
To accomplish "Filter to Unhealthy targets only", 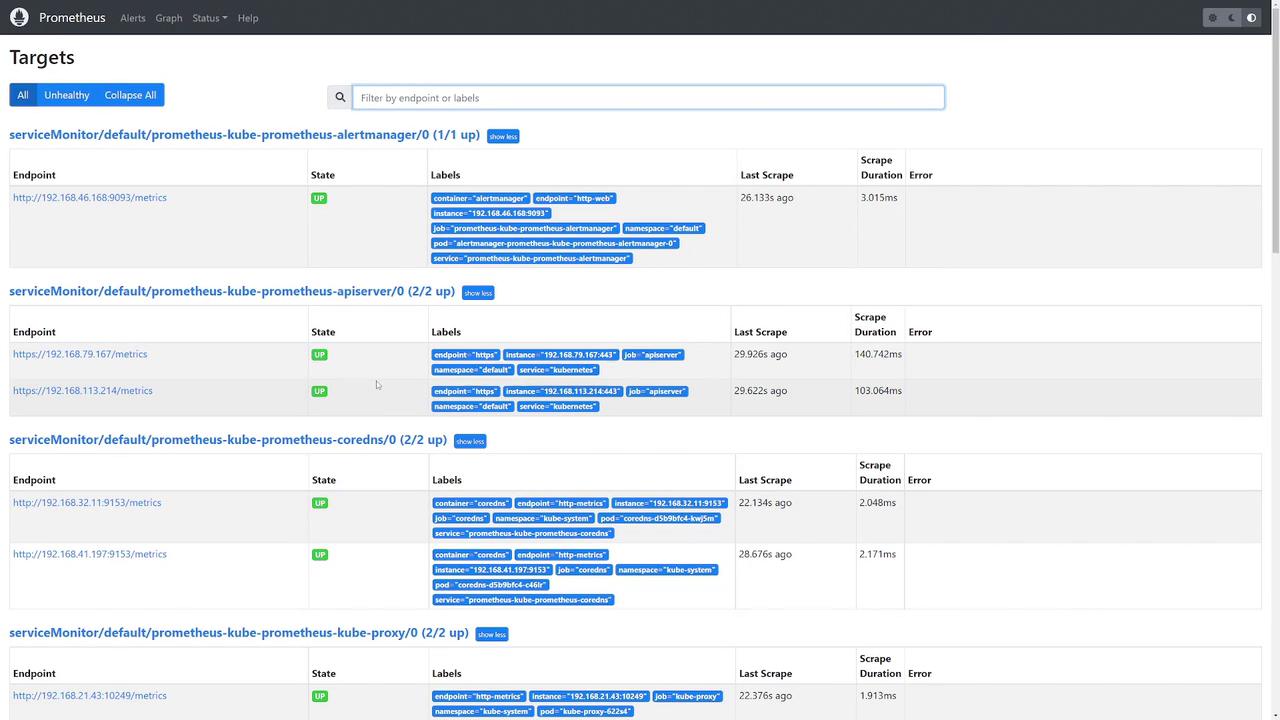I will point(67,95).
